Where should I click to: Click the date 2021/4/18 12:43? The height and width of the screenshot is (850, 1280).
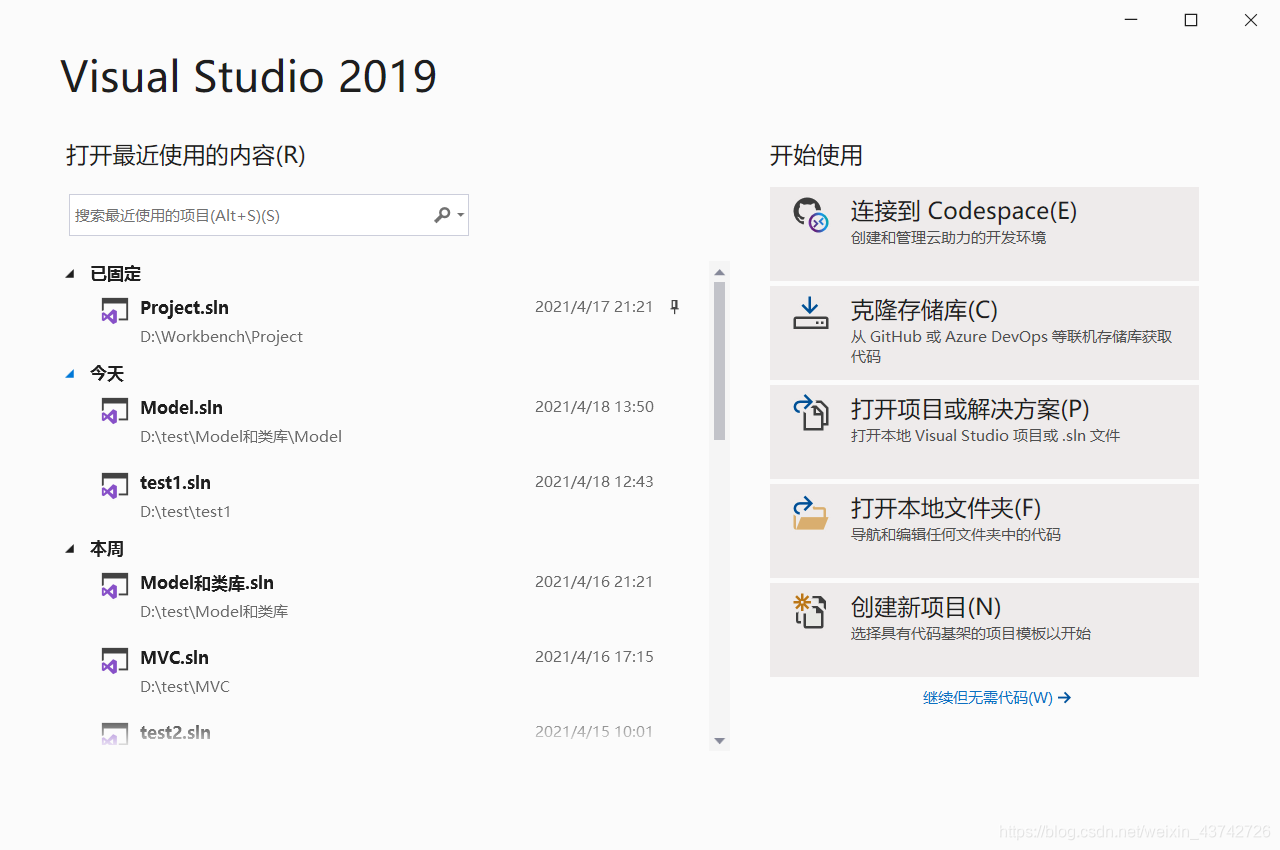pos(594,482)
